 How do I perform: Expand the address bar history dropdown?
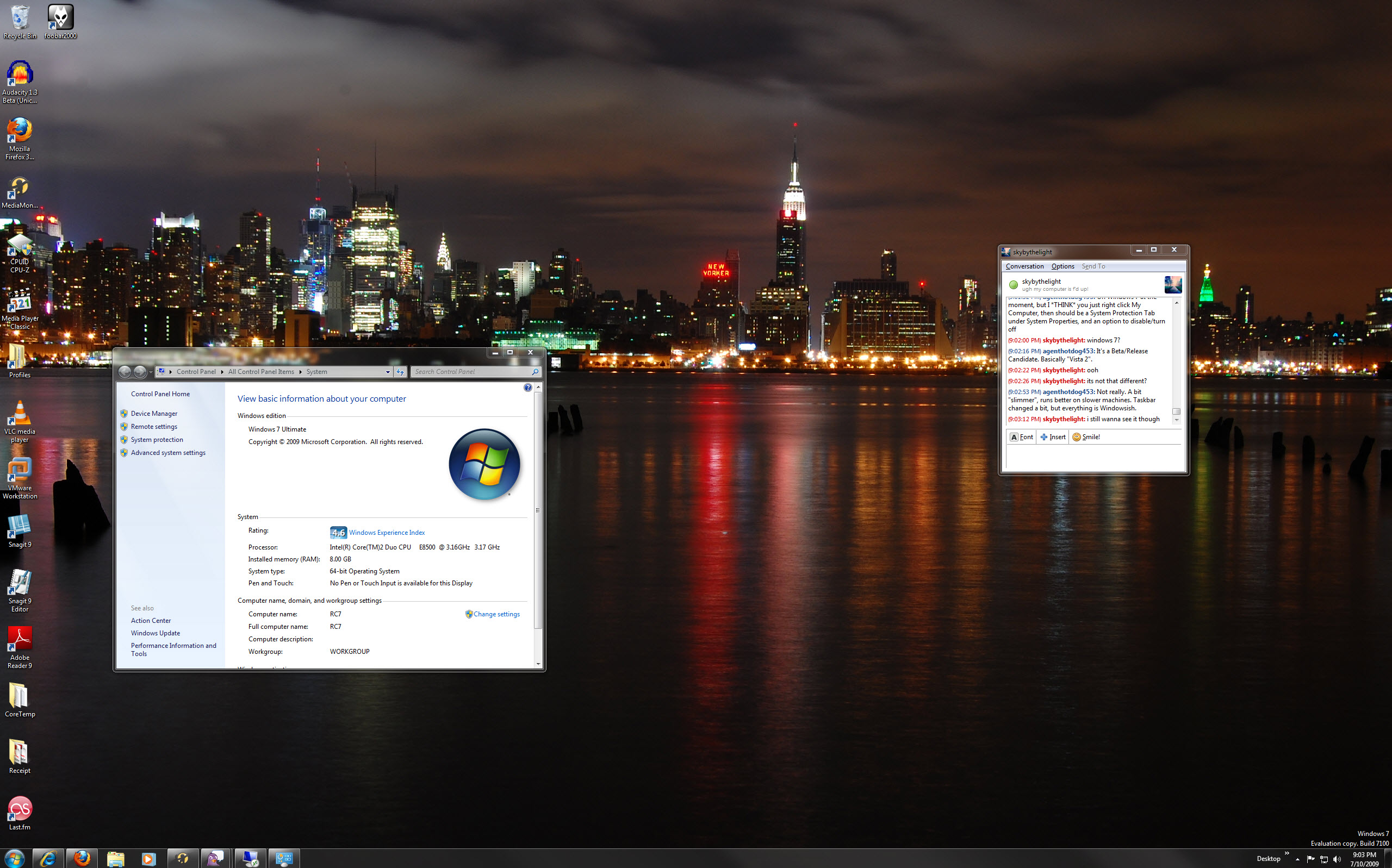click(x=388, y=372)
